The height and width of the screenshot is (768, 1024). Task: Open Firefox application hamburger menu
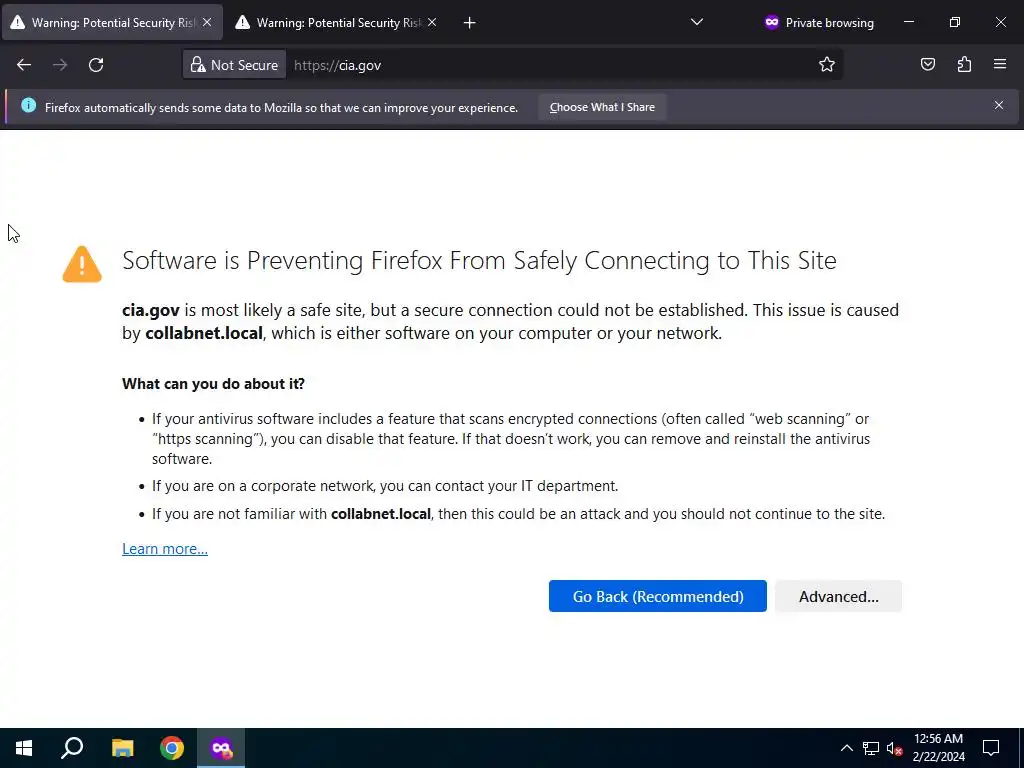1000,65
